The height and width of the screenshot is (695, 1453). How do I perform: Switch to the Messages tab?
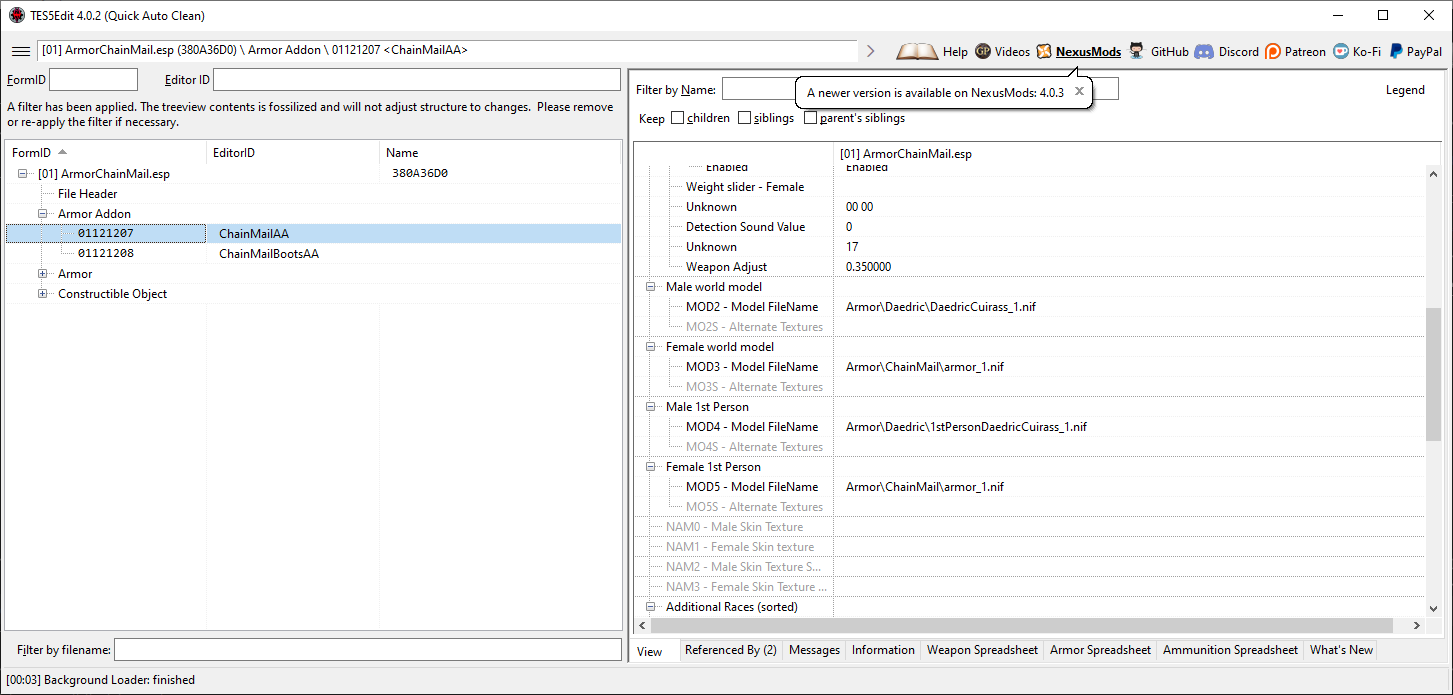[x=814, y=650]
